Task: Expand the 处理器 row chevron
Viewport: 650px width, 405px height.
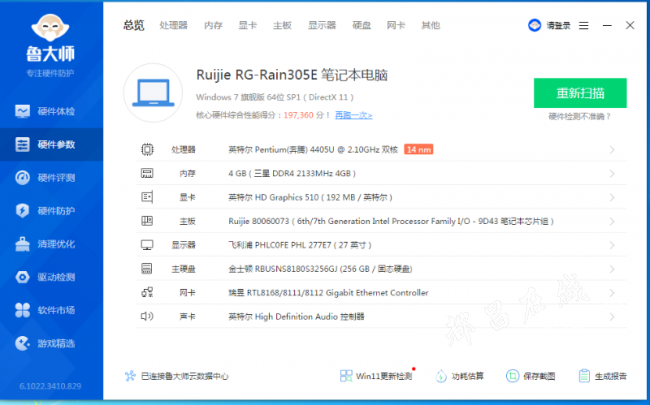Action: click(x=612, y=150)
